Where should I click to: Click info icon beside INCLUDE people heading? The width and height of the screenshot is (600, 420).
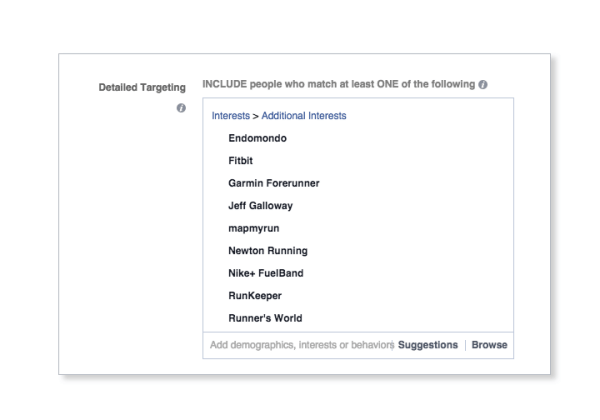tap(483, 85)
